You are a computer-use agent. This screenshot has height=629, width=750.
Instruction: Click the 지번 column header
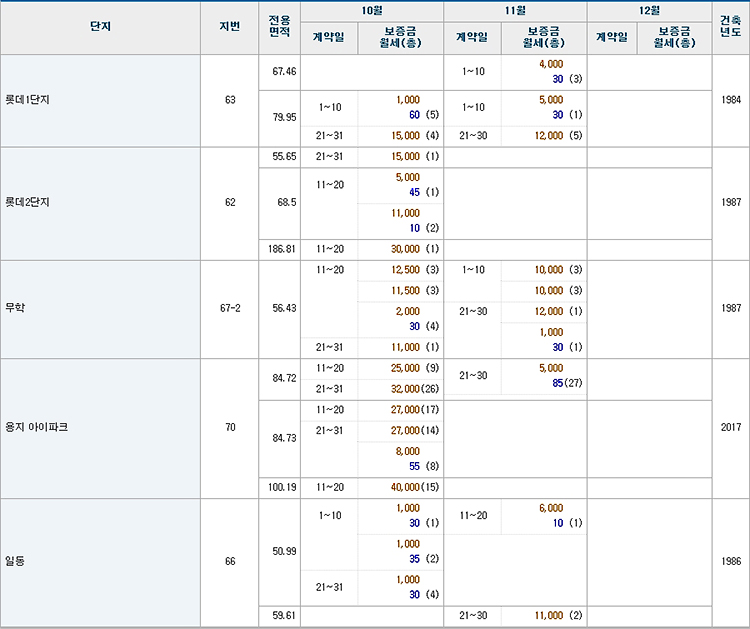[x=230, y=27]
